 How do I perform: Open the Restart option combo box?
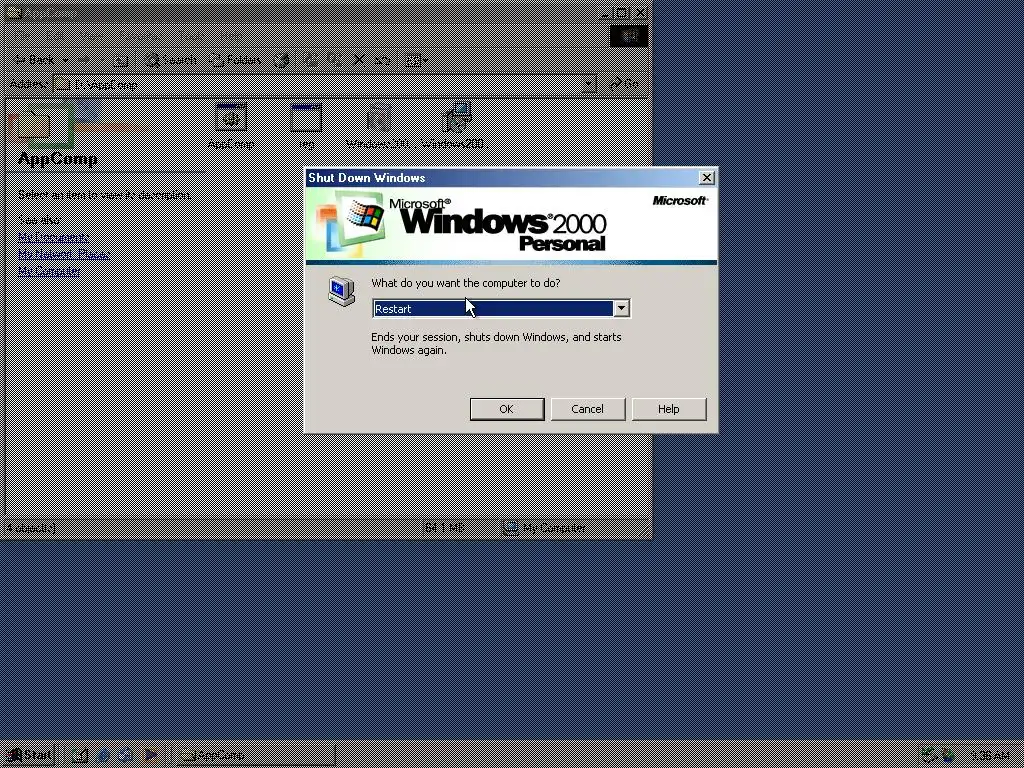[501, 308]
